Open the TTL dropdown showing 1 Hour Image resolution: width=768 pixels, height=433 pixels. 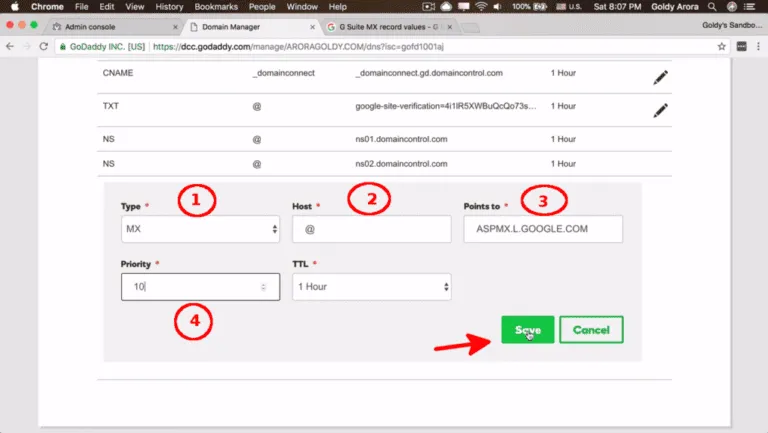pos(372,287)
